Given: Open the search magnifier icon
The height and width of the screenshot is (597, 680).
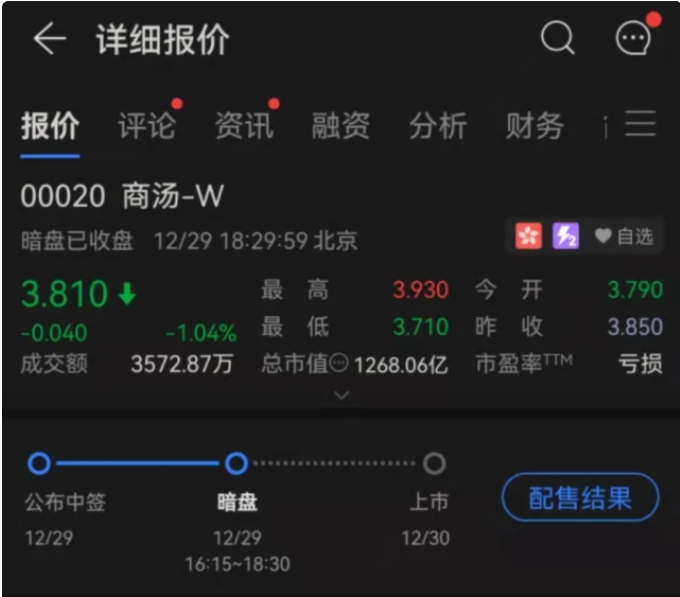Looking at the screenshot, I should (558, 38).
